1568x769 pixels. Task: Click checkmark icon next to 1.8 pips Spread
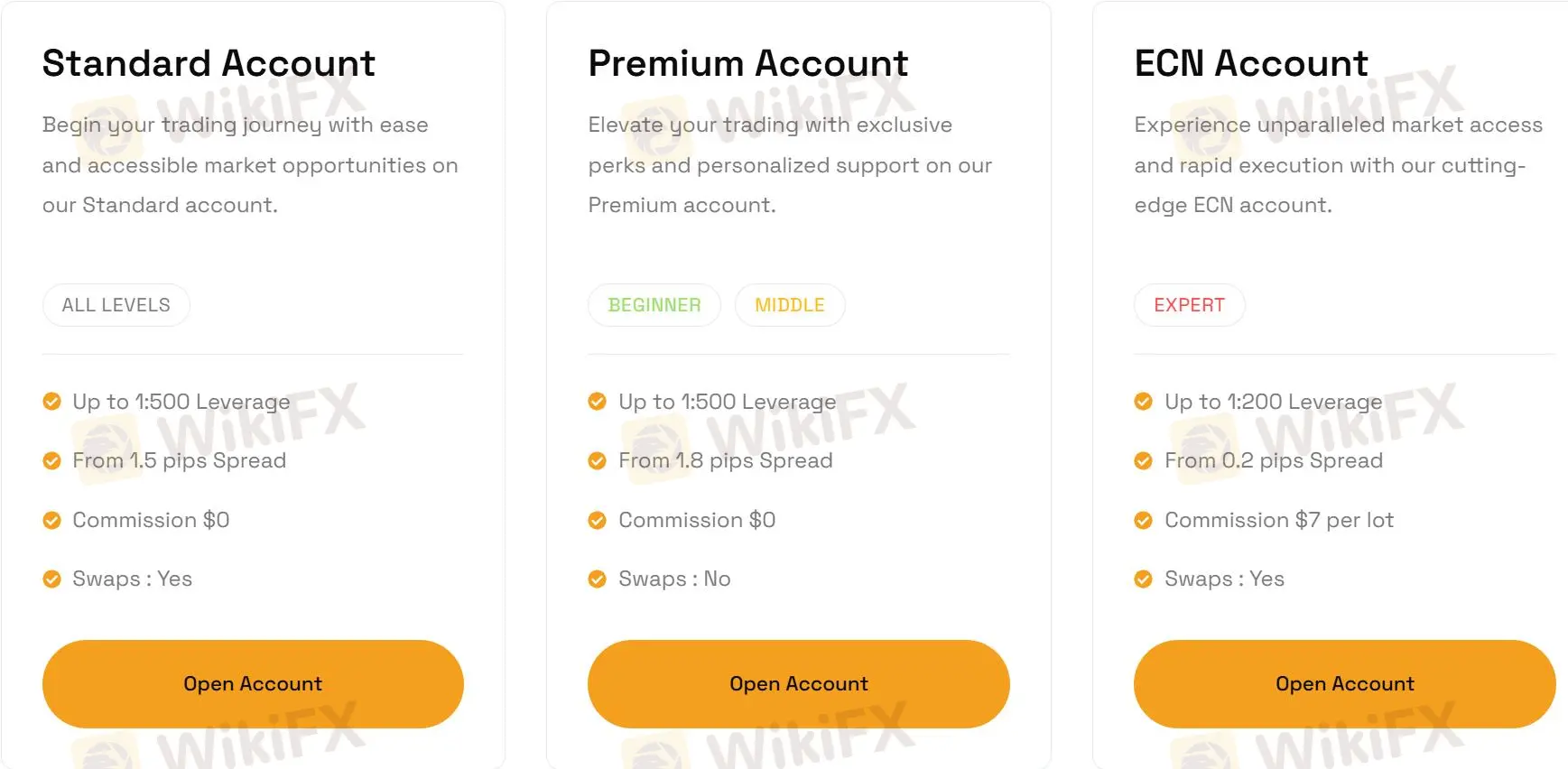click(598, 461)
